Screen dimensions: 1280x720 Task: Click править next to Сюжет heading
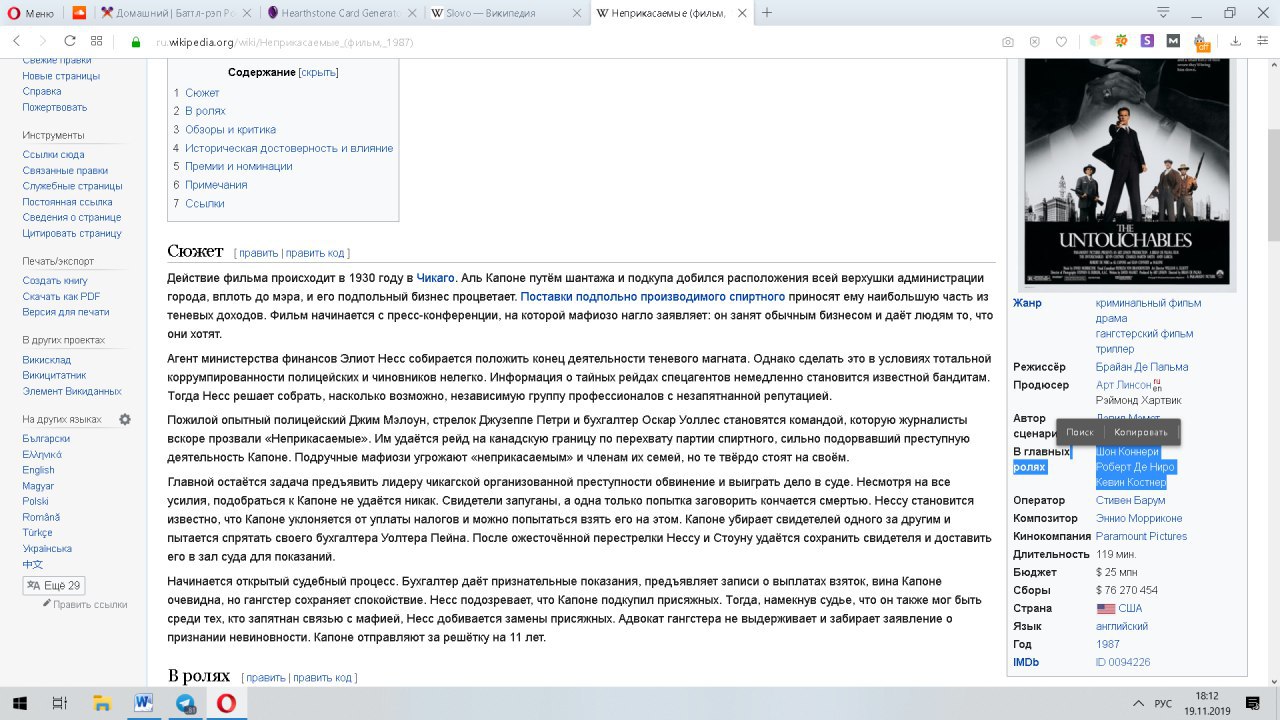tap(258, 253)
